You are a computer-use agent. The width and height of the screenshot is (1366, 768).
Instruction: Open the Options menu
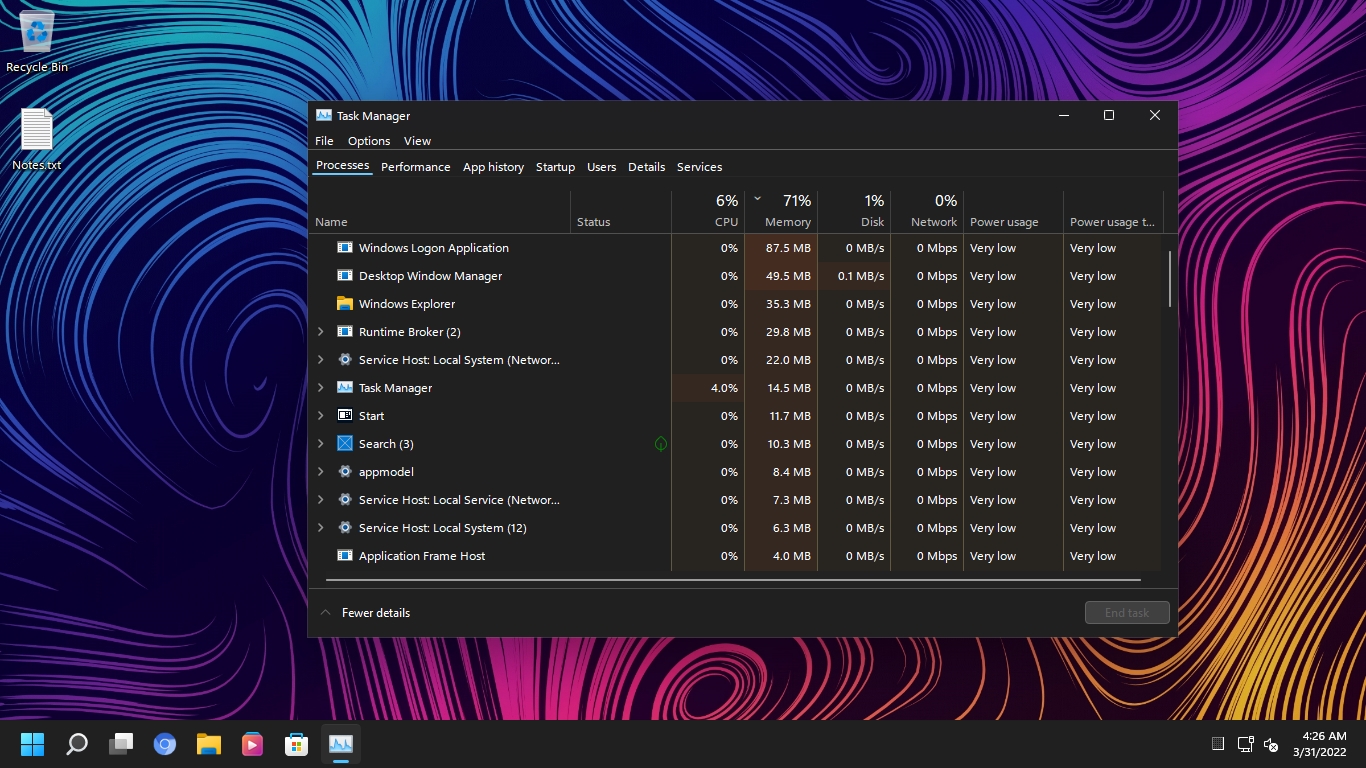tap(369, 141)
